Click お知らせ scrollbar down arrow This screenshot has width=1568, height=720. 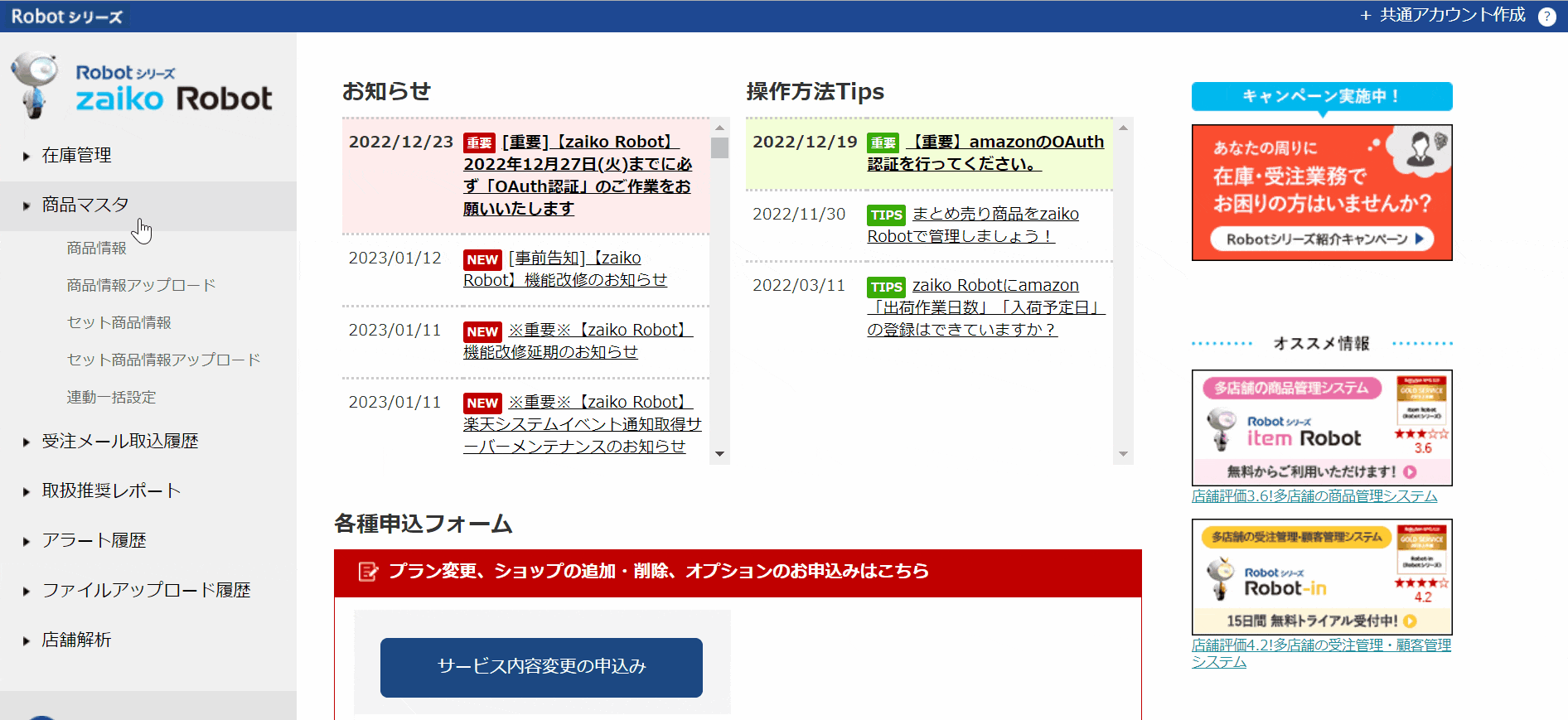(x=719, y=454)
